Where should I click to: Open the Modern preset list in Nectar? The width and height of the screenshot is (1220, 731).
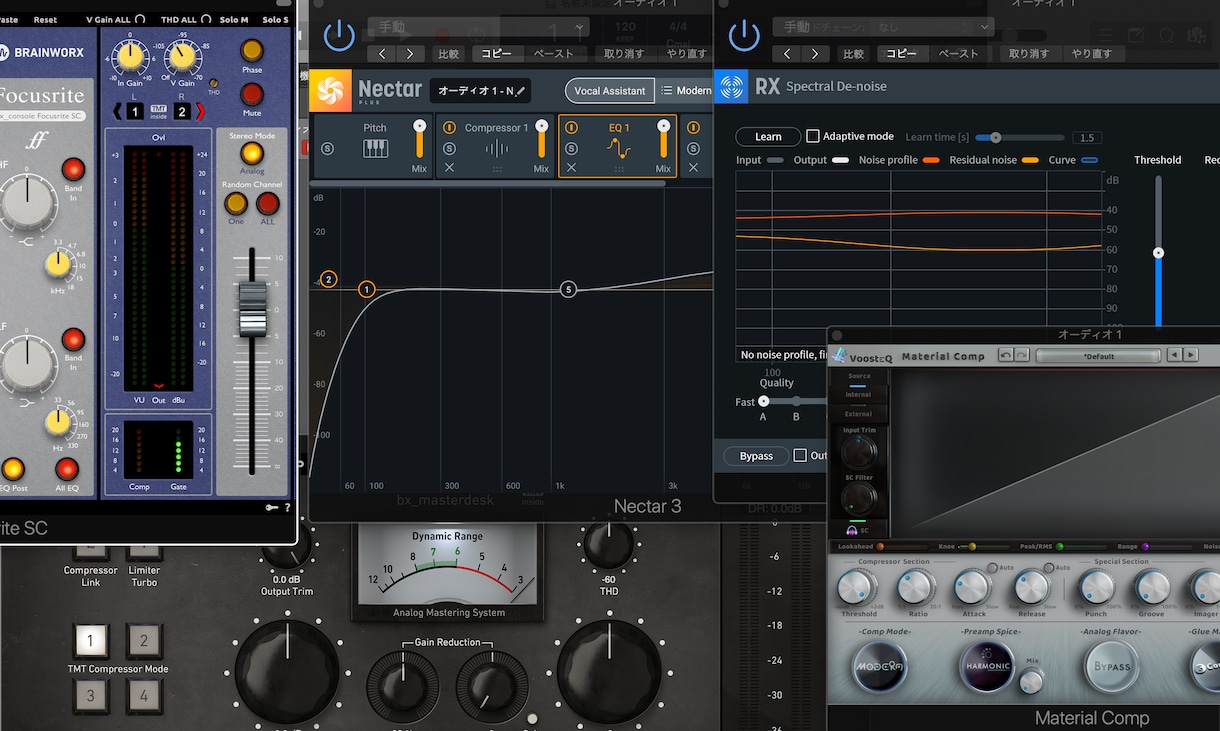686,91
